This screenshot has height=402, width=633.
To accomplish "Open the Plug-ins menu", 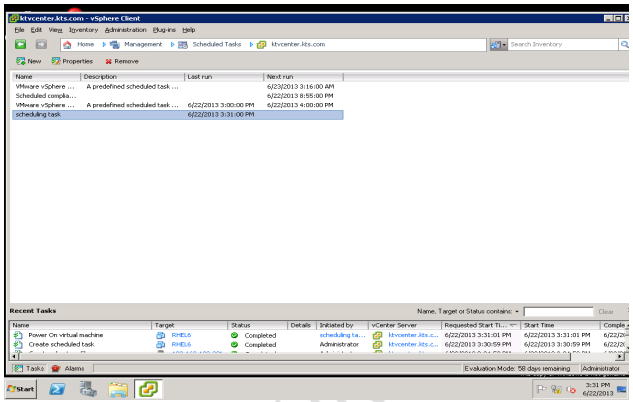I will click(x=164, y=30).
